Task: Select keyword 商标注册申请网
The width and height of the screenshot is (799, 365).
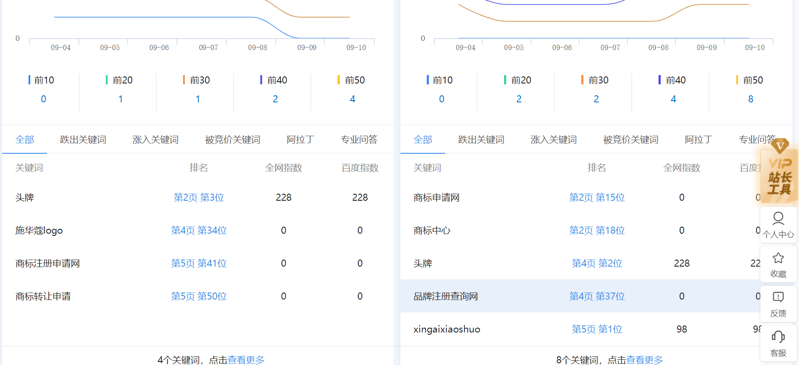Action: click(48, 264)
